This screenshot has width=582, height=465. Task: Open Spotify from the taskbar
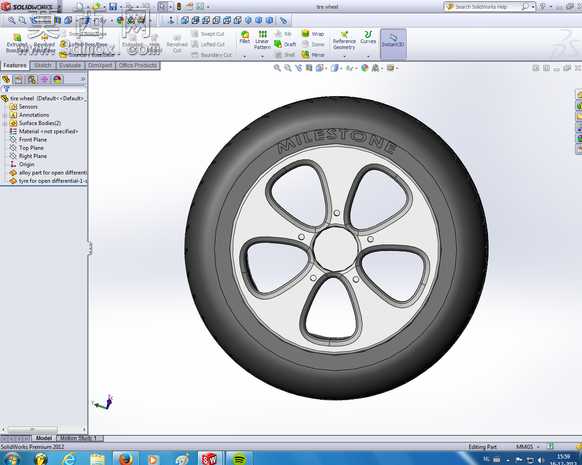point(239,459)
